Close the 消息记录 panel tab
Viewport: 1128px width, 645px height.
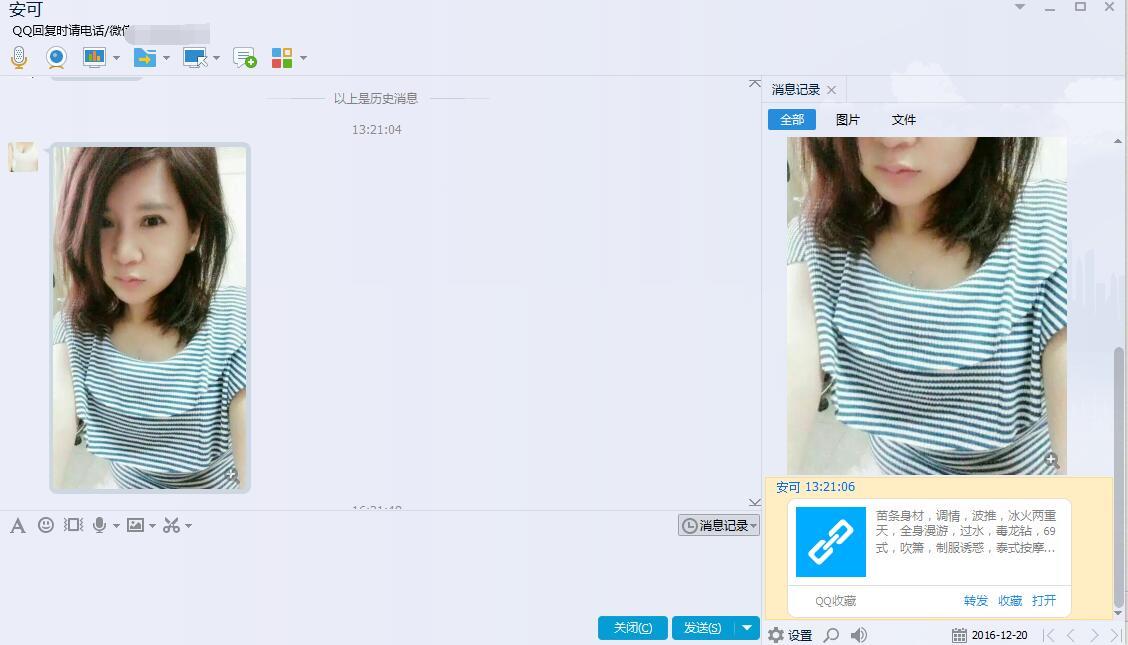pyautogui.click(x=831, y=90)
